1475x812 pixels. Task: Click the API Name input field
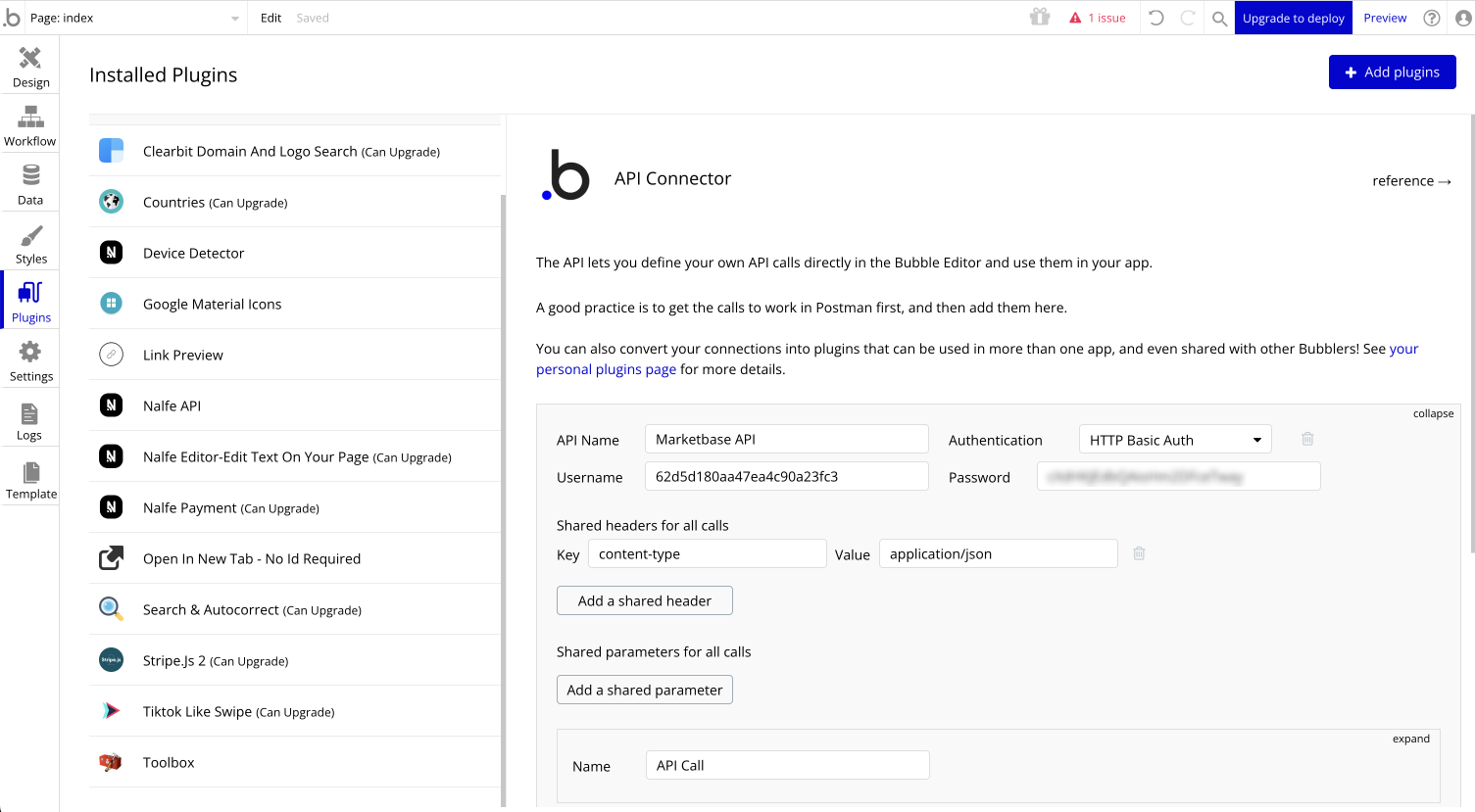[x=786, y=439]
